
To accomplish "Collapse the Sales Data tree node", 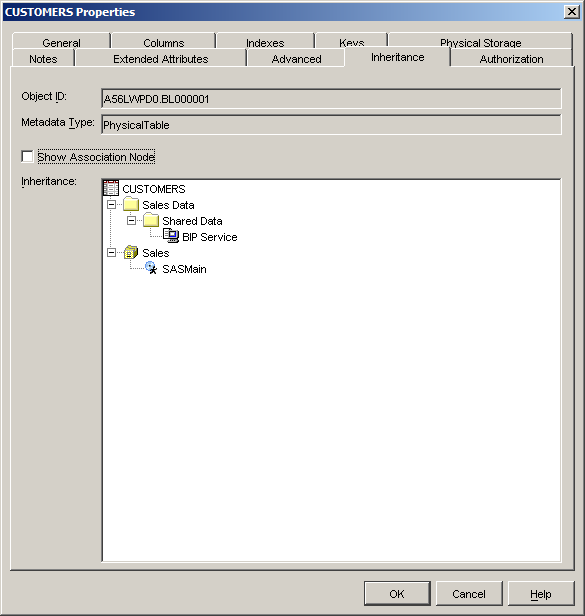I will (x=112, y=205).
